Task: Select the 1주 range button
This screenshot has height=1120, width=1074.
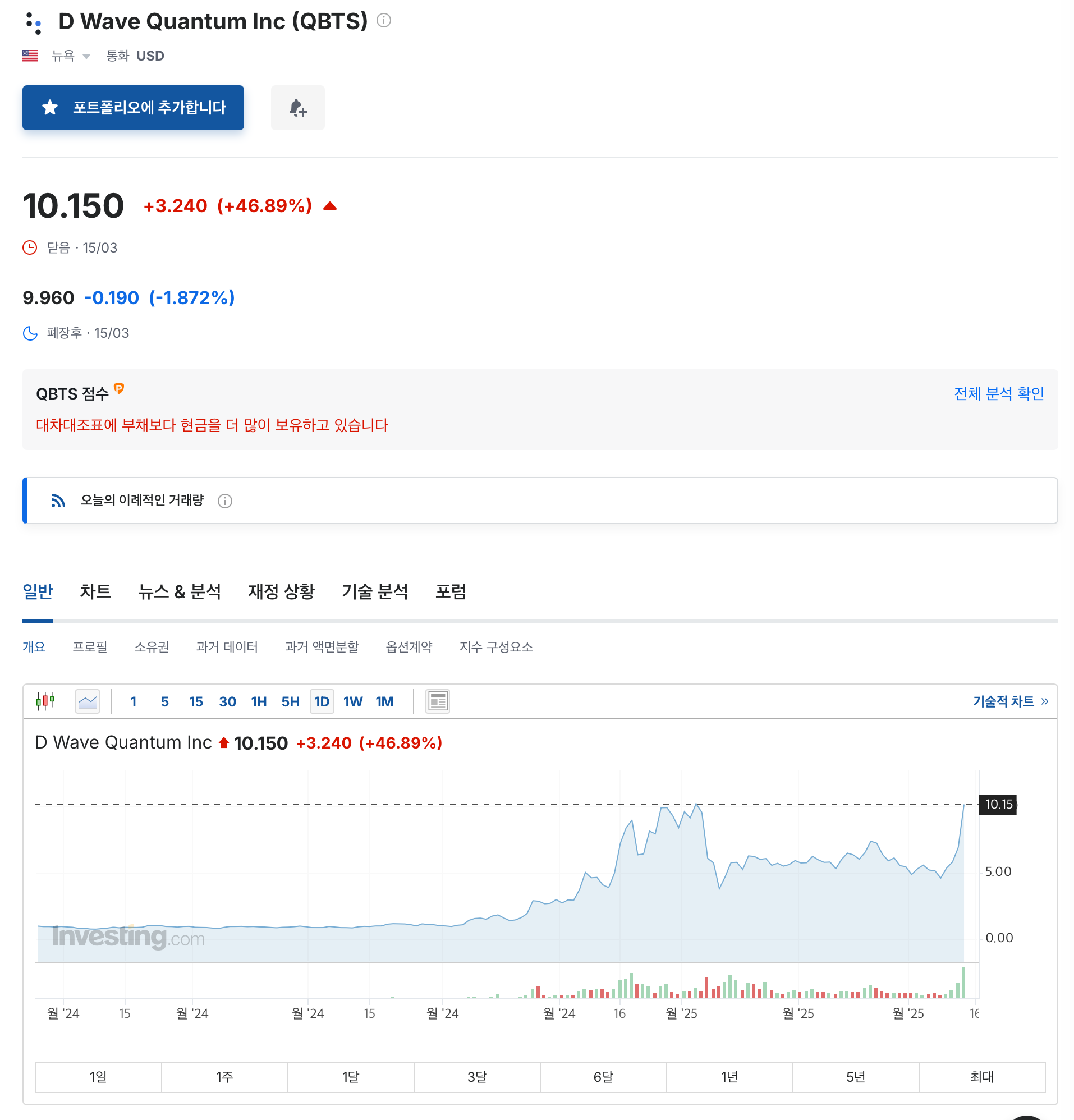Action: click(x=224, y=1077)
